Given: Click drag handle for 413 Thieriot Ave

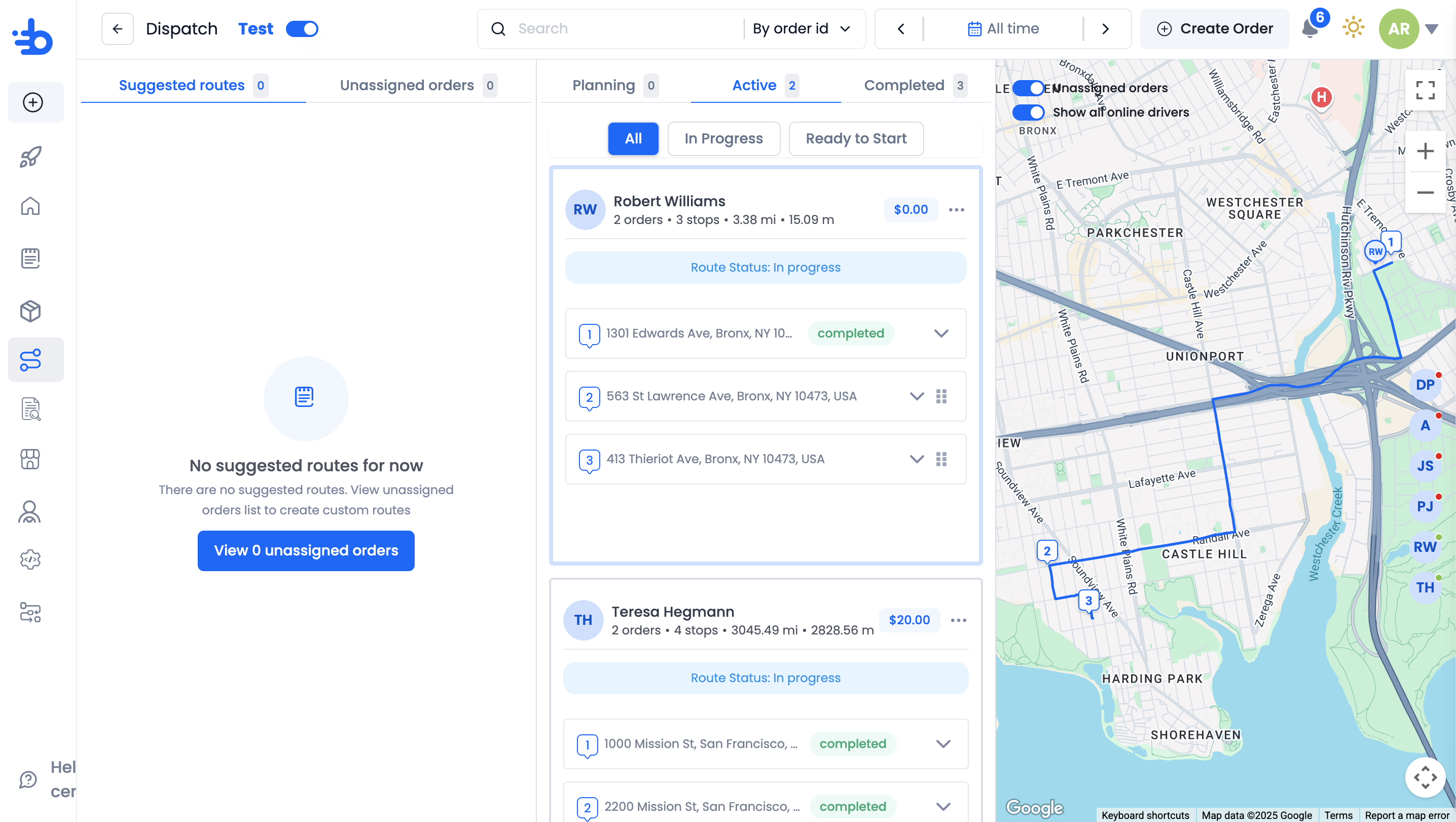Looking at the screenshot, I should point(941,459).
